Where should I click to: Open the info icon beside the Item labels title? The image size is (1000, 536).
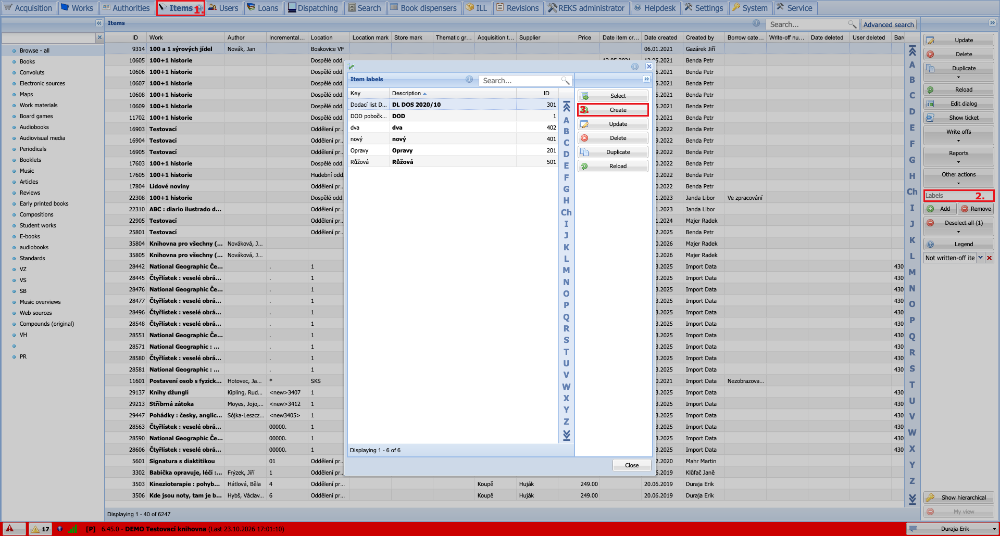click(x=469, y=80)
